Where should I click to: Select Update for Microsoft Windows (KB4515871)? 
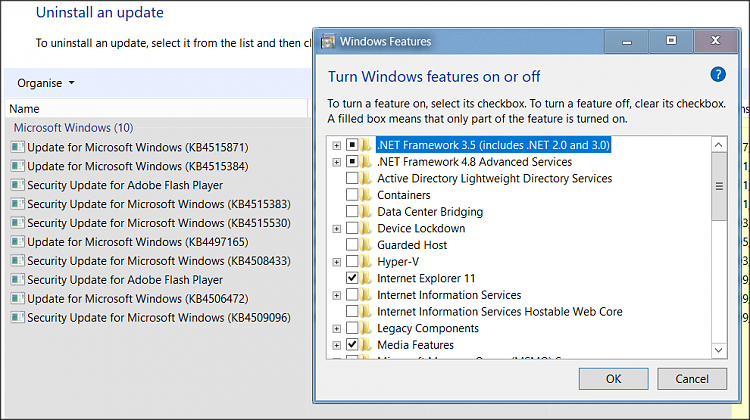pyautogui.click(x=138, y=147)
